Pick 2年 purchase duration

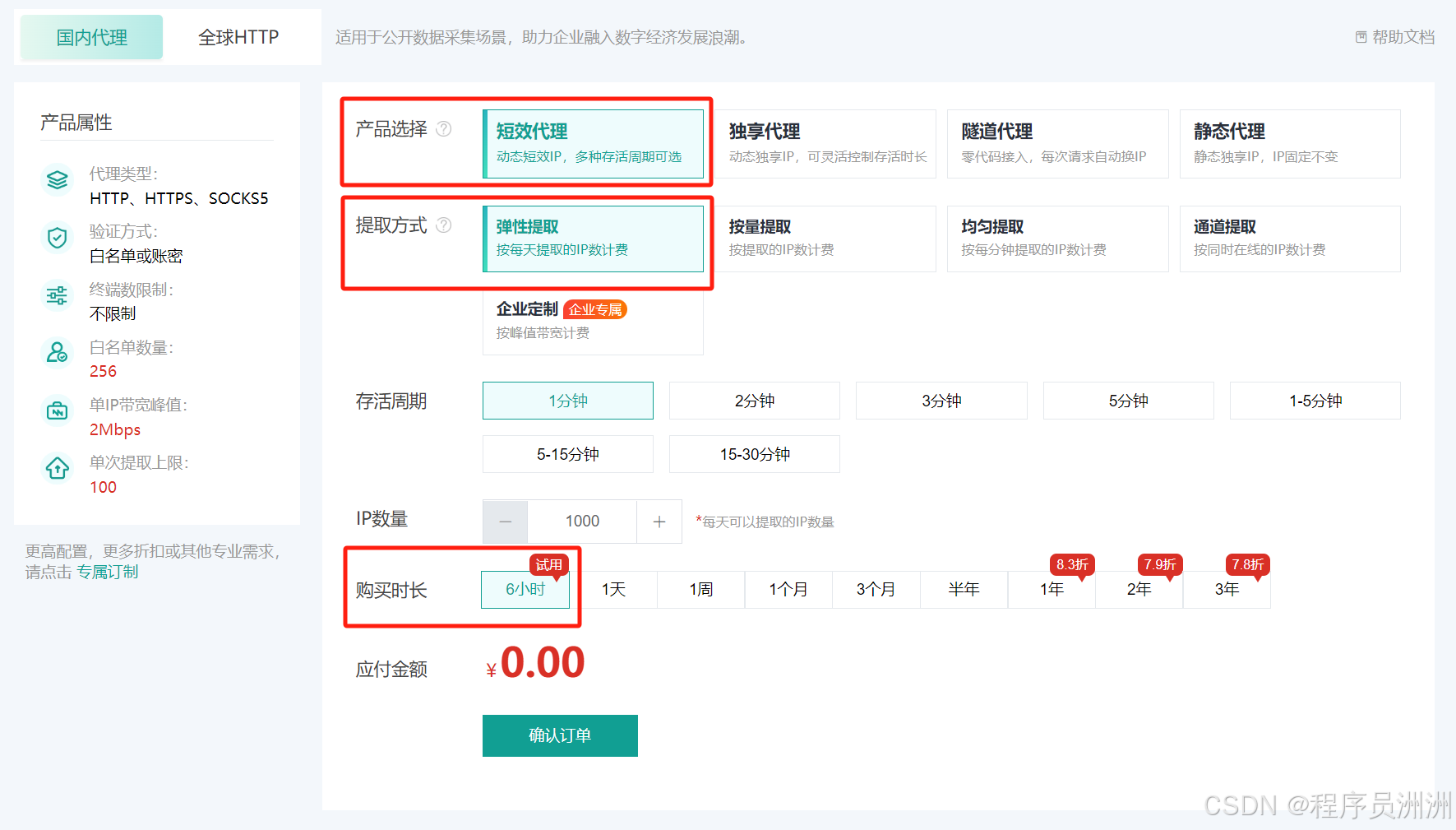1139,590
